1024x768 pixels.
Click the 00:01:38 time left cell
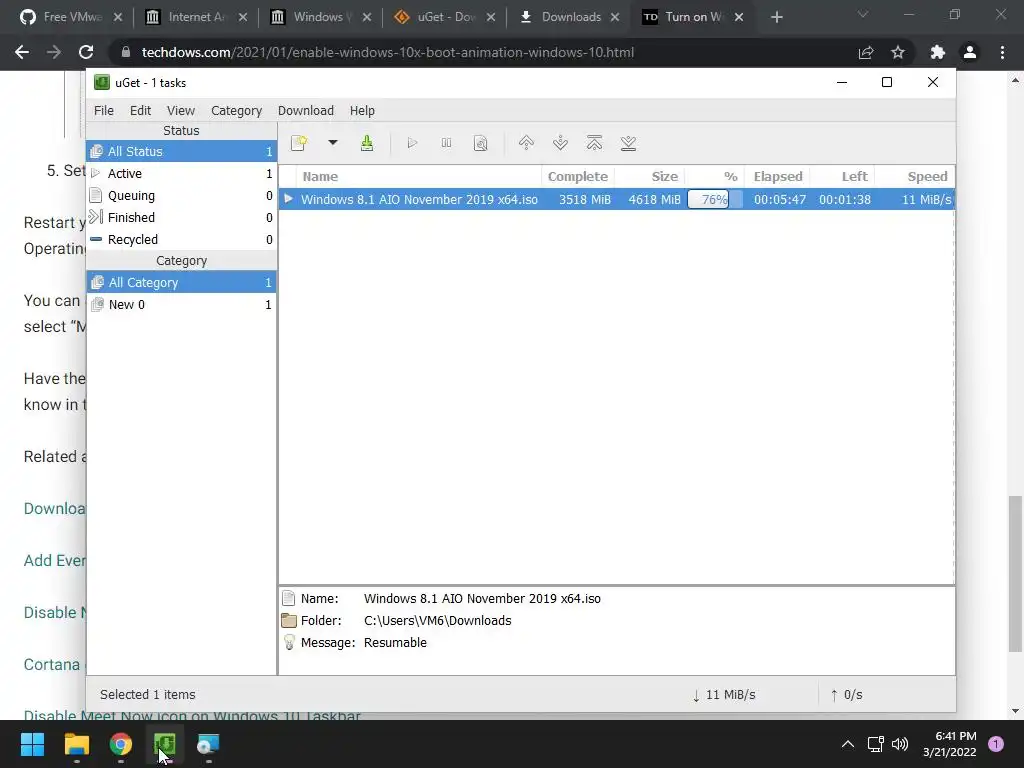click(845, 199)
